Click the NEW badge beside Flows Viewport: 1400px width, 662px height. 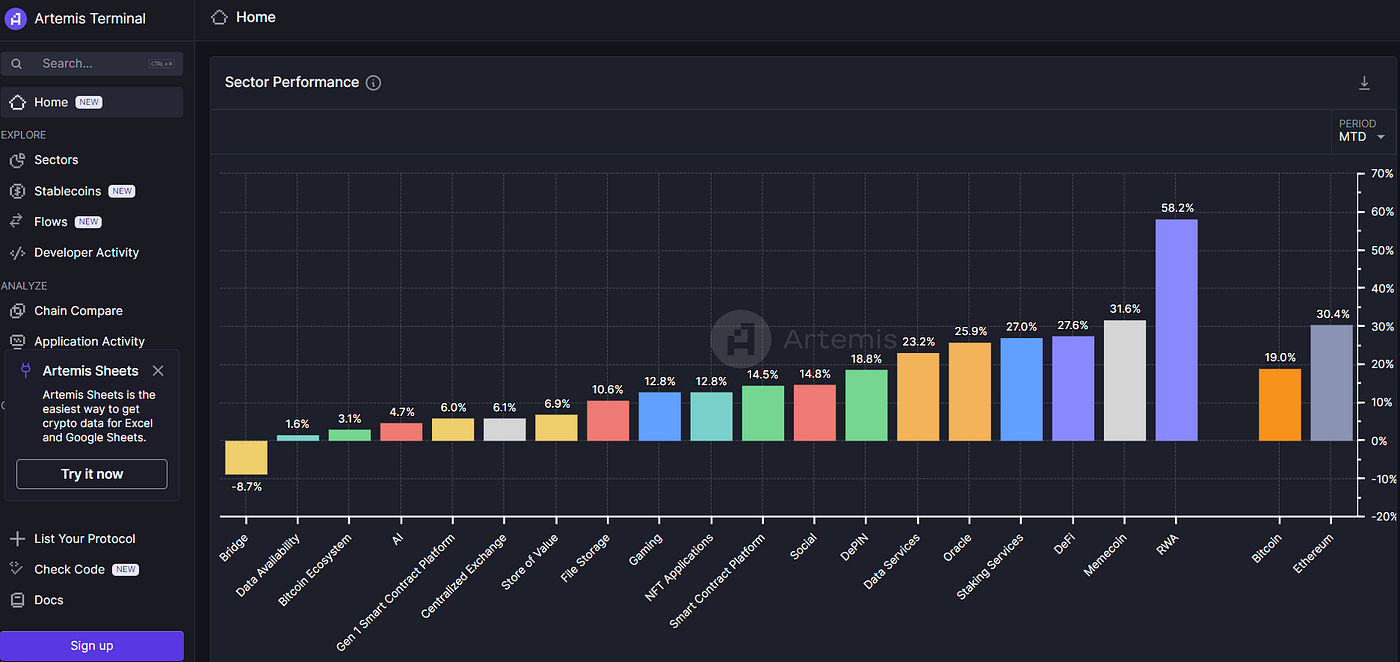88,222
